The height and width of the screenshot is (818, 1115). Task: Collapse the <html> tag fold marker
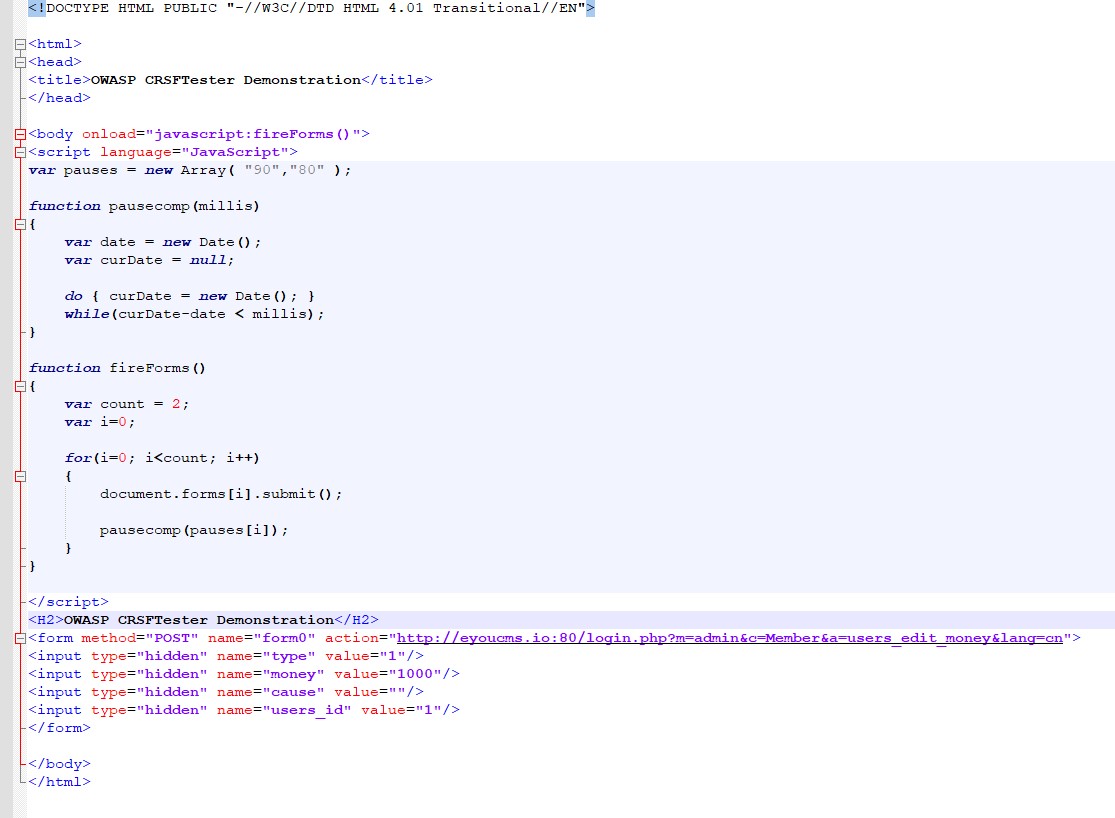pyautogui.click(x=20, y=44)
